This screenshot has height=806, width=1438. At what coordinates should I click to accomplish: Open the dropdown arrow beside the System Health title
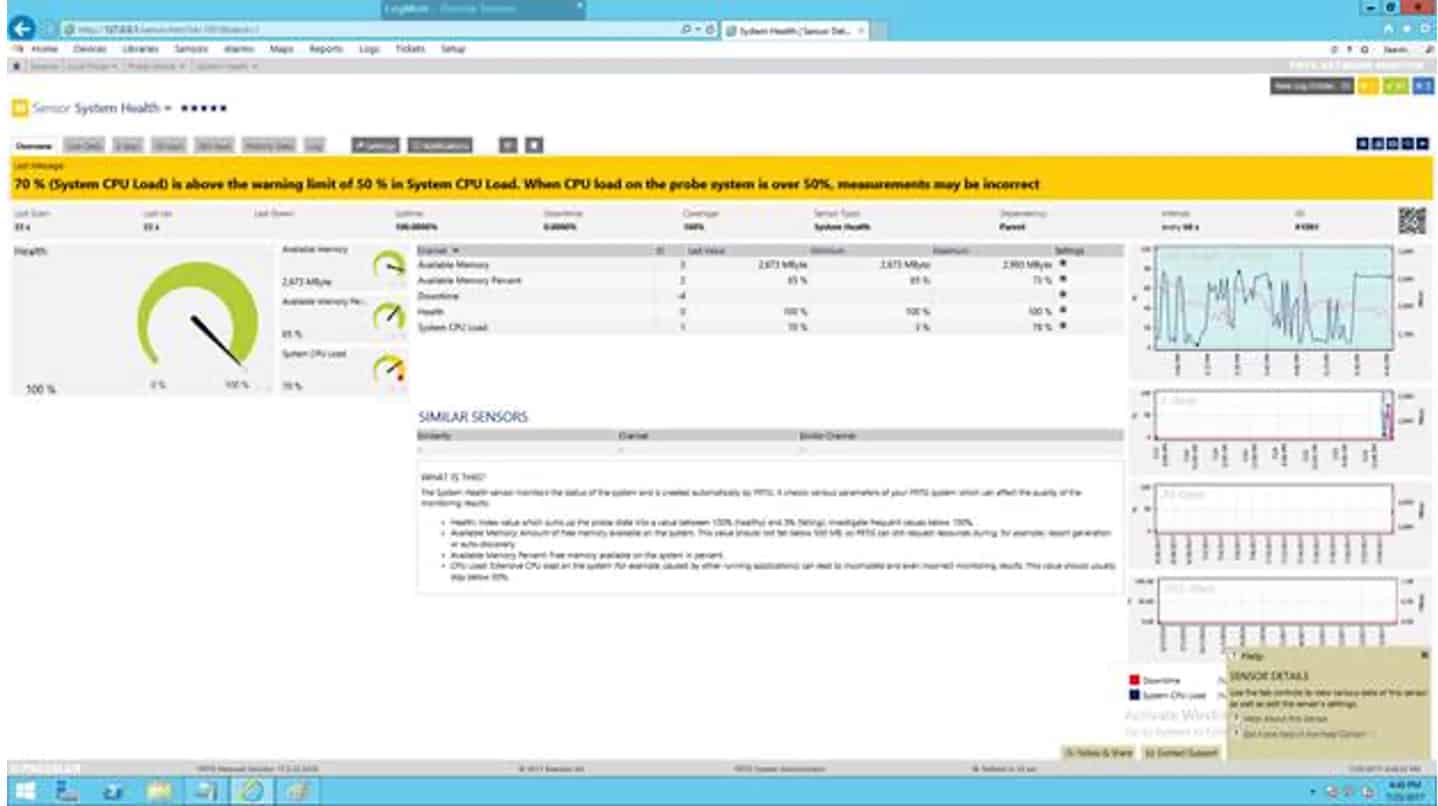coord(169,108)
